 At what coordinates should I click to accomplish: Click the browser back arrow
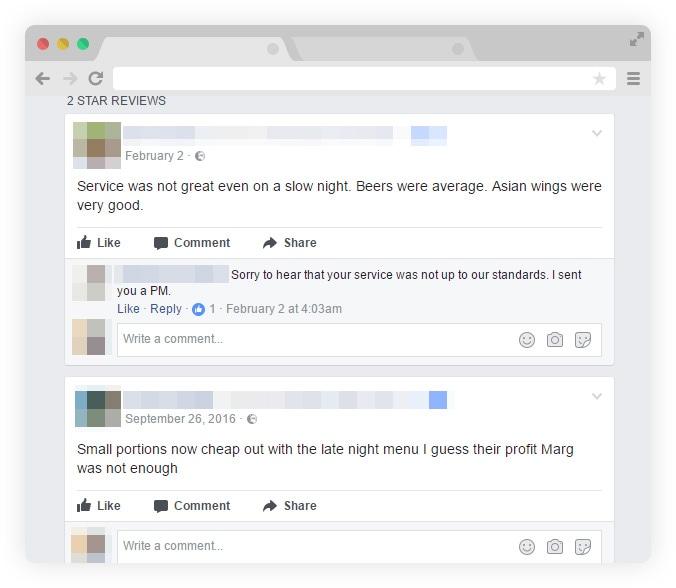point(43,78)
